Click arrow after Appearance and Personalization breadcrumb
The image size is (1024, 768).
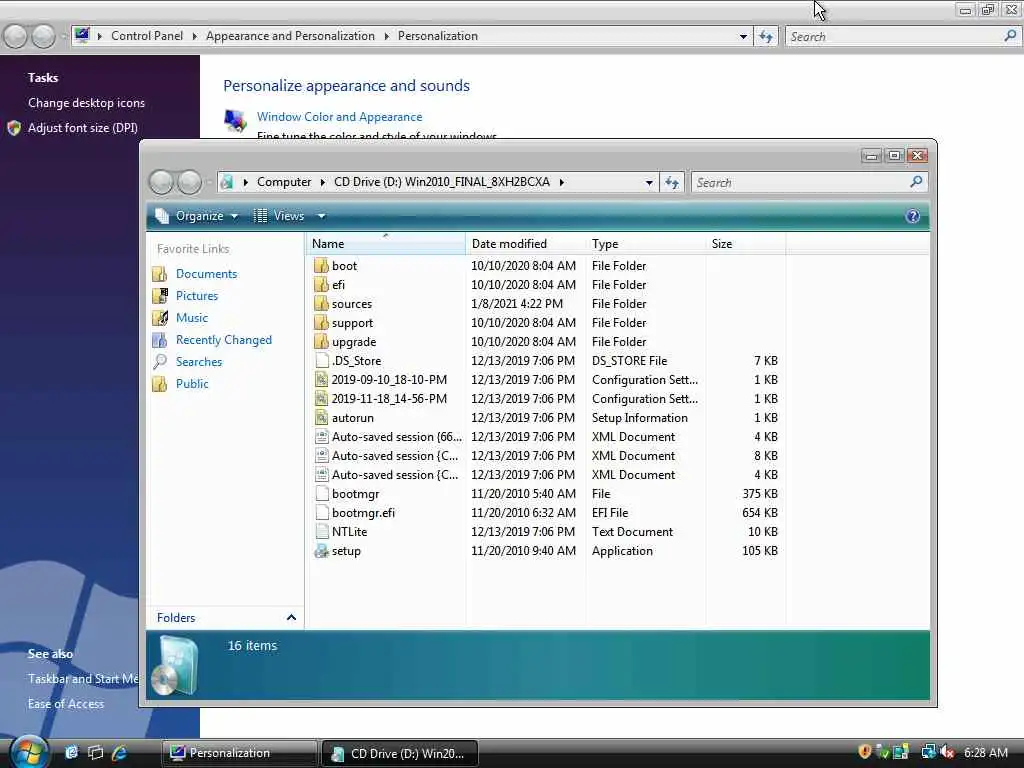387,36
